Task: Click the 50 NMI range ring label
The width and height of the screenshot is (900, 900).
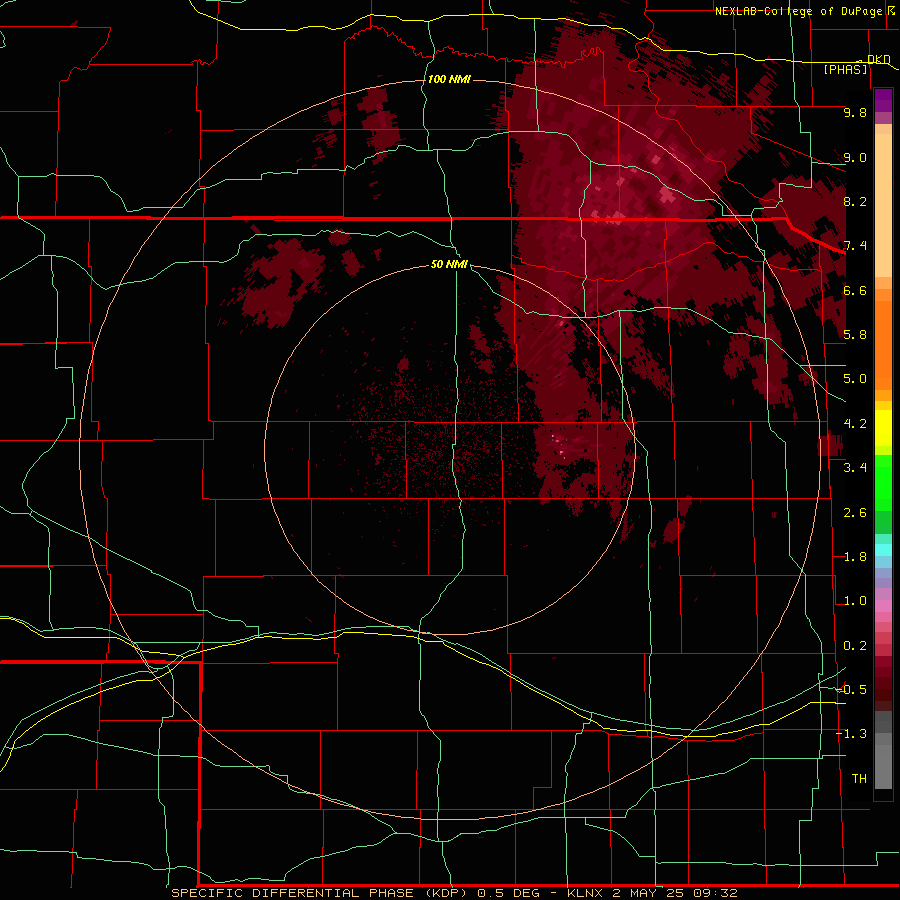Action: click(x=449, y=264)
